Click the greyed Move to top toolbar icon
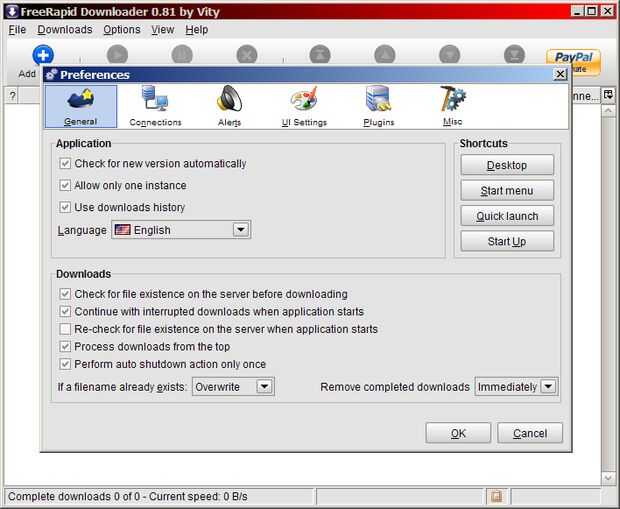Viewport: 620px width, 509px height. pos(320,55)
